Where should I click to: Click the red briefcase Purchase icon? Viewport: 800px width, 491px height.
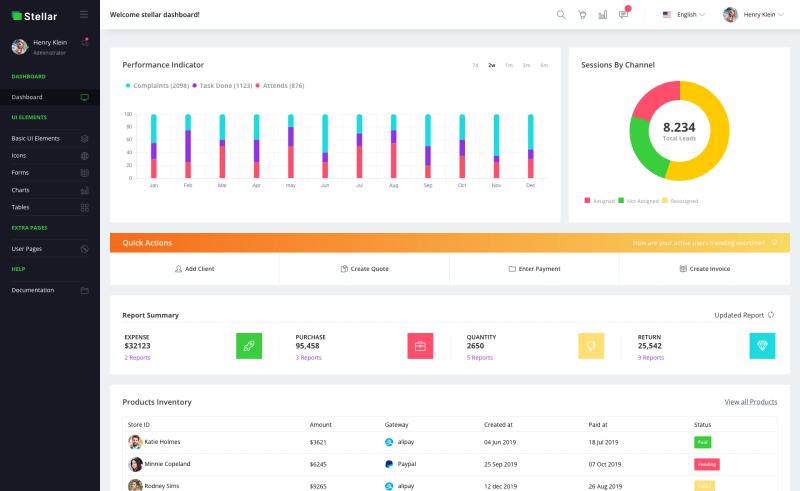point(420,346)
